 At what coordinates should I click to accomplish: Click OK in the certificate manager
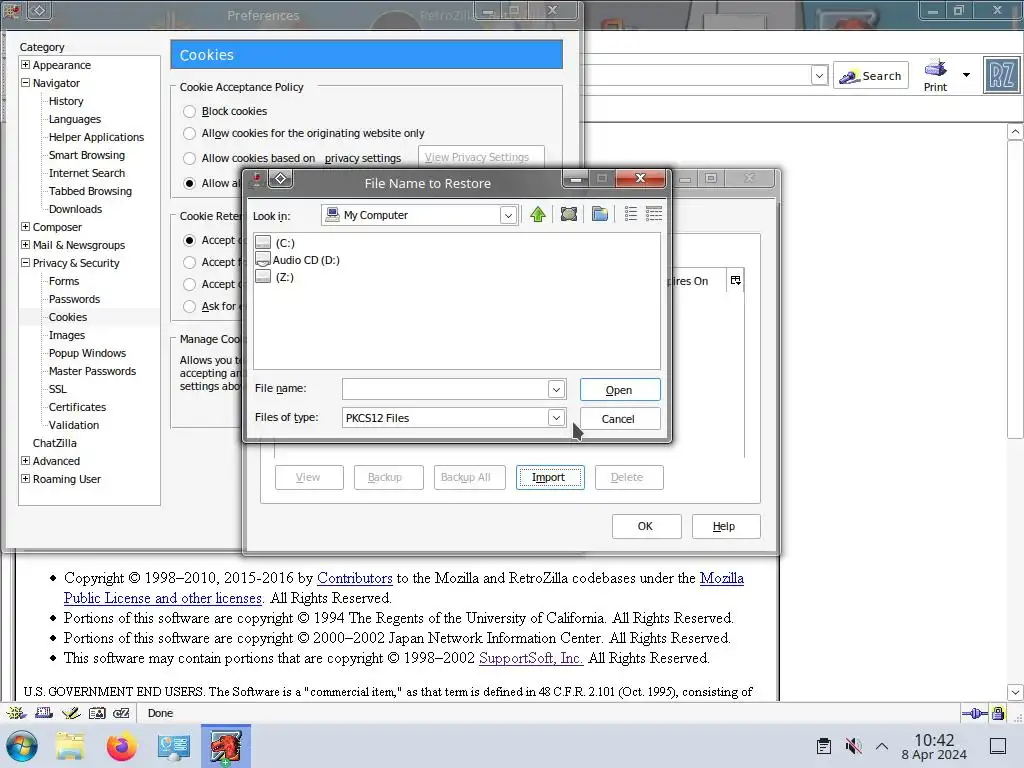[646, 526]
